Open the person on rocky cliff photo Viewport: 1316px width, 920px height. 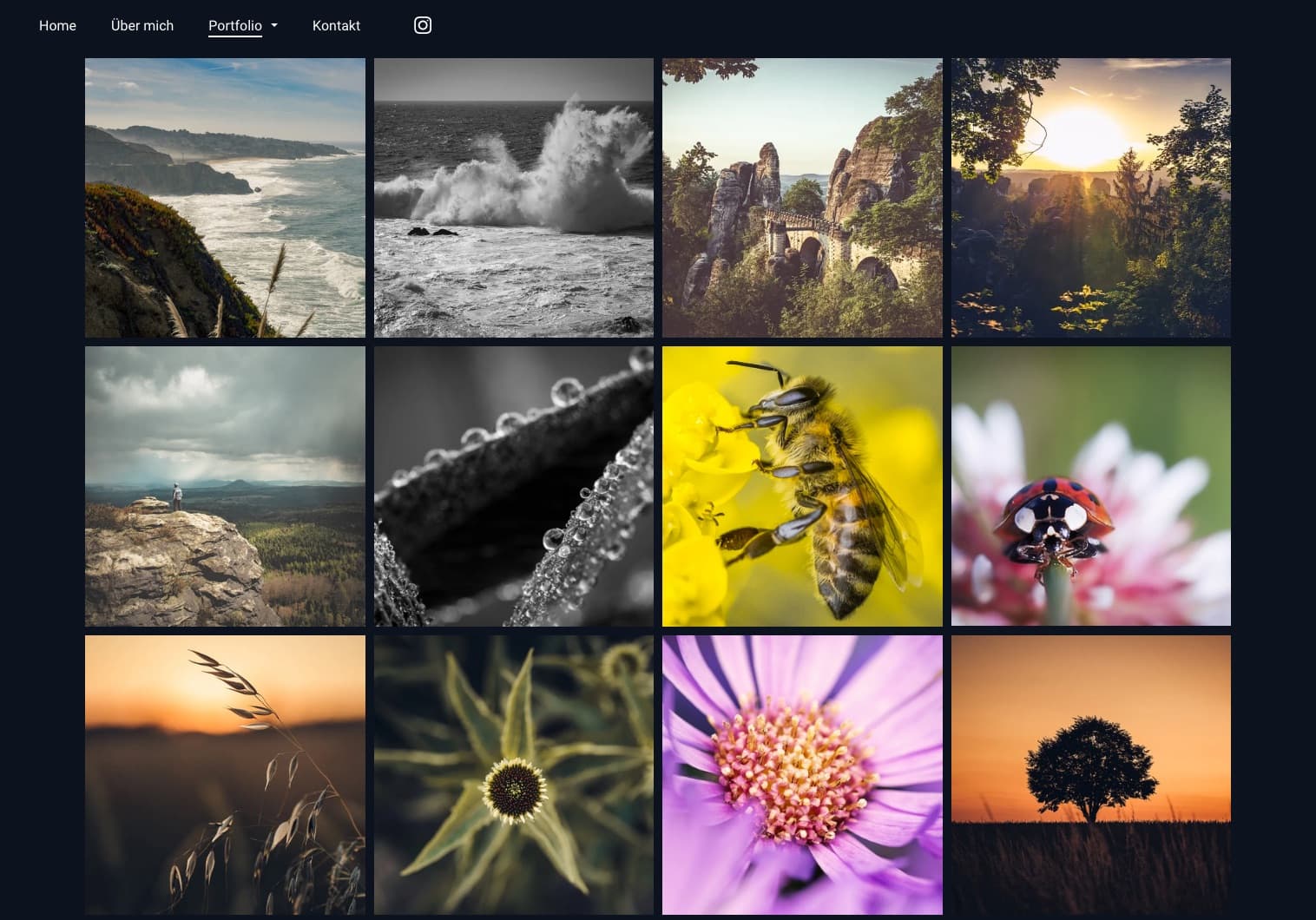point(225,486)
